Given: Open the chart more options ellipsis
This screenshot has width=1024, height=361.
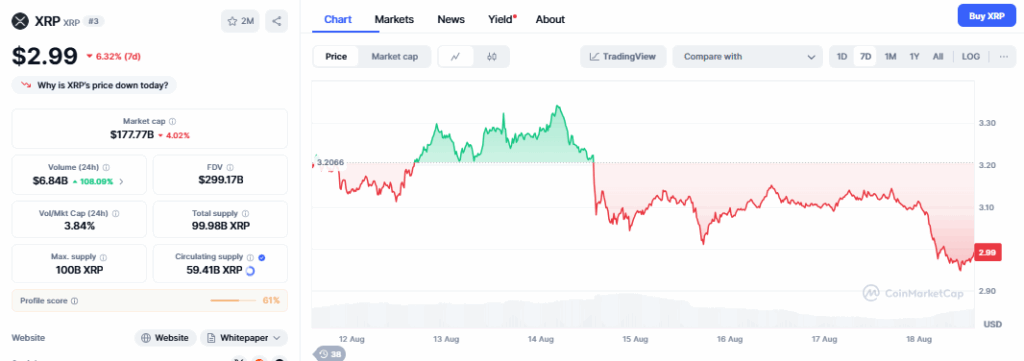Looking at the screenshot, I should point(1004,57).
